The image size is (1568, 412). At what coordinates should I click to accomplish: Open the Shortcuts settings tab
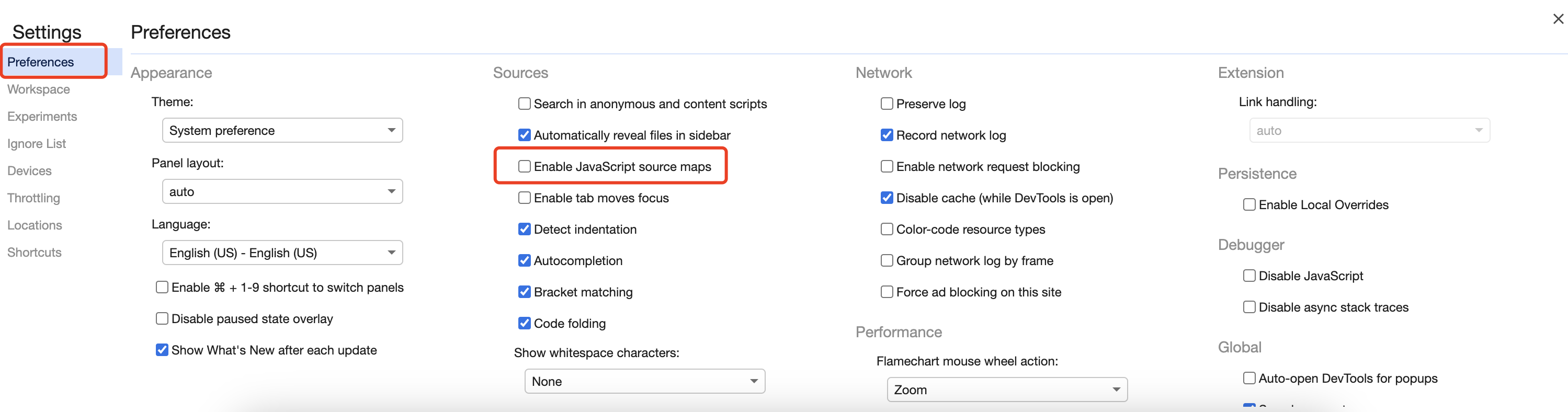pos(34,253)
